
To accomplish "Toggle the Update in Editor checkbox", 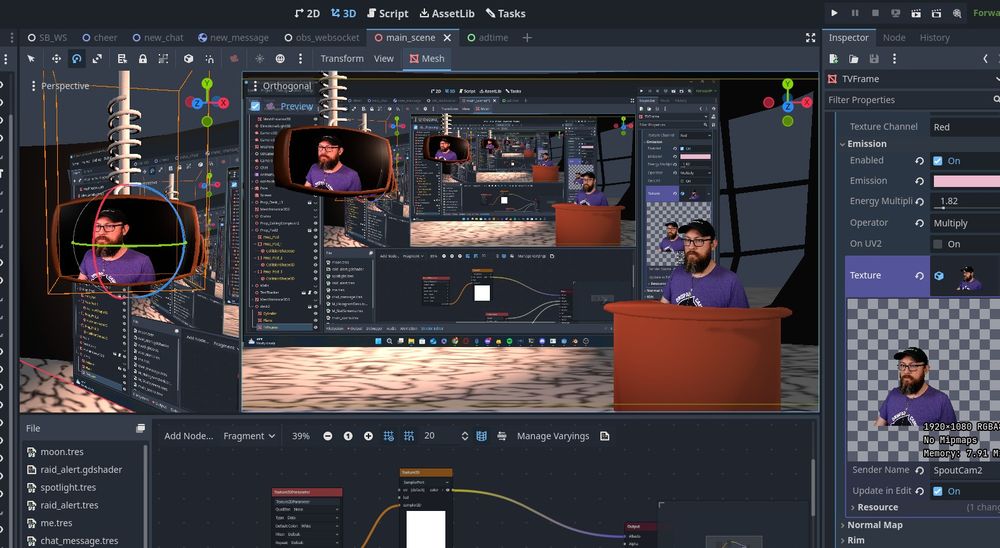I will 938,491.
